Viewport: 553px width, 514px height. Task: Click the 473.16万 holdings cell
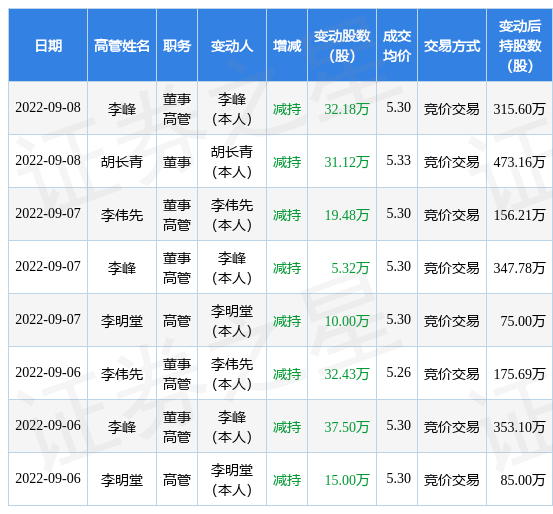(519, 162)
